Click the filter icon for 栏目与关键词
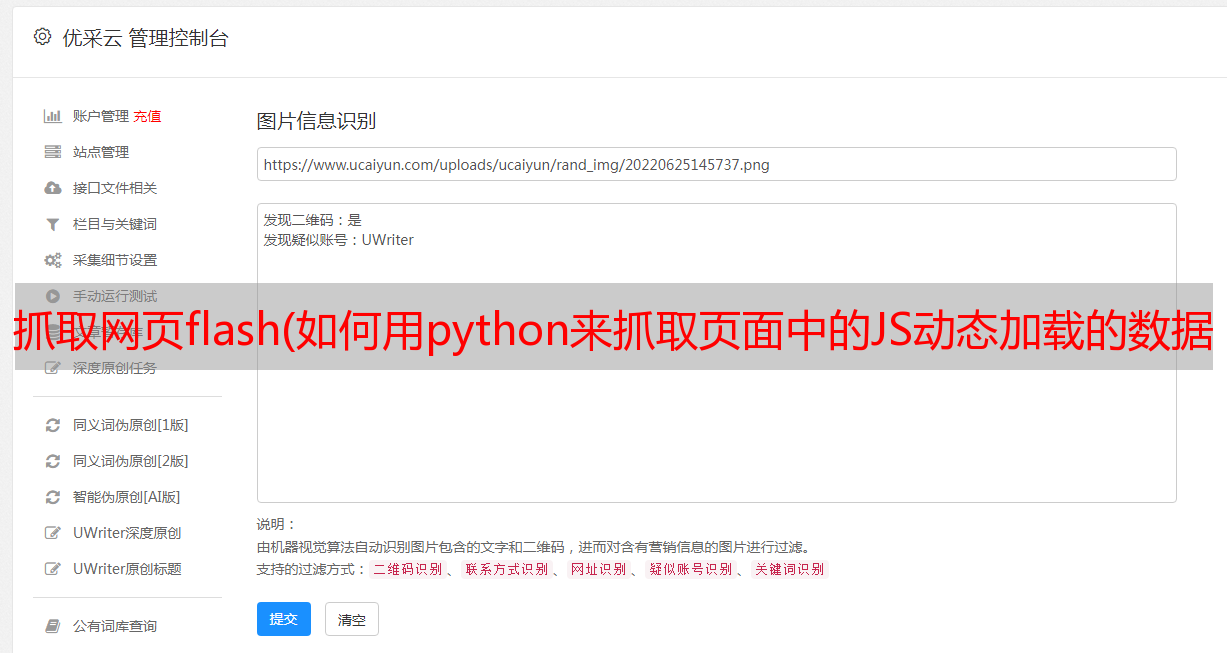The height and width of the screenshot is (653, 1227). [x=53, y=224]
